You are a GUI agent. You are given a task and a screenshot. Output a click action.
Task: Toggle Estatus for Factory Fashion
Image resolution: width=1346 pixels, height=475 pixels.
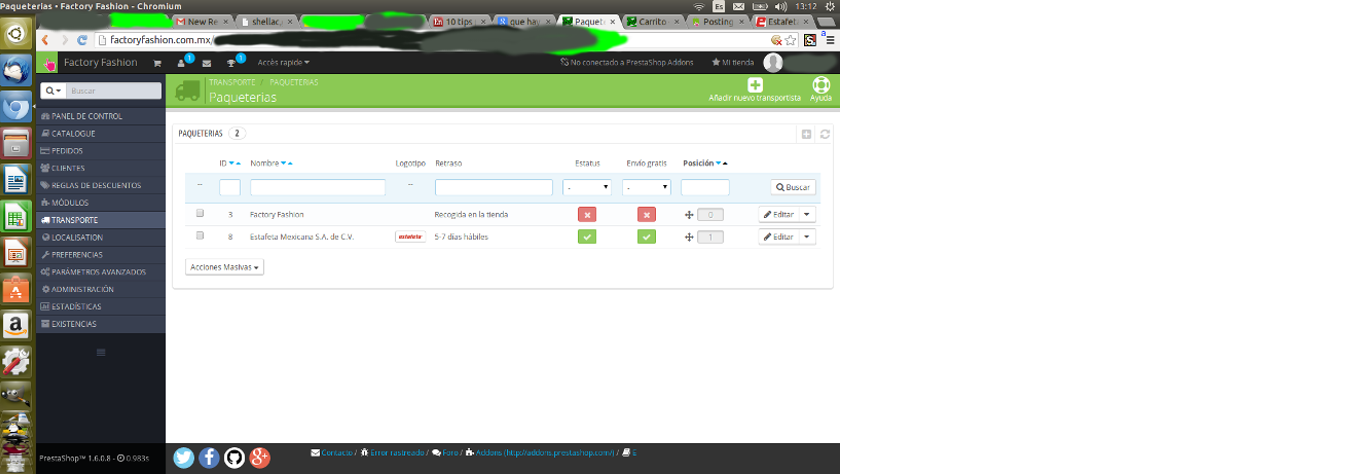[587, 214]
